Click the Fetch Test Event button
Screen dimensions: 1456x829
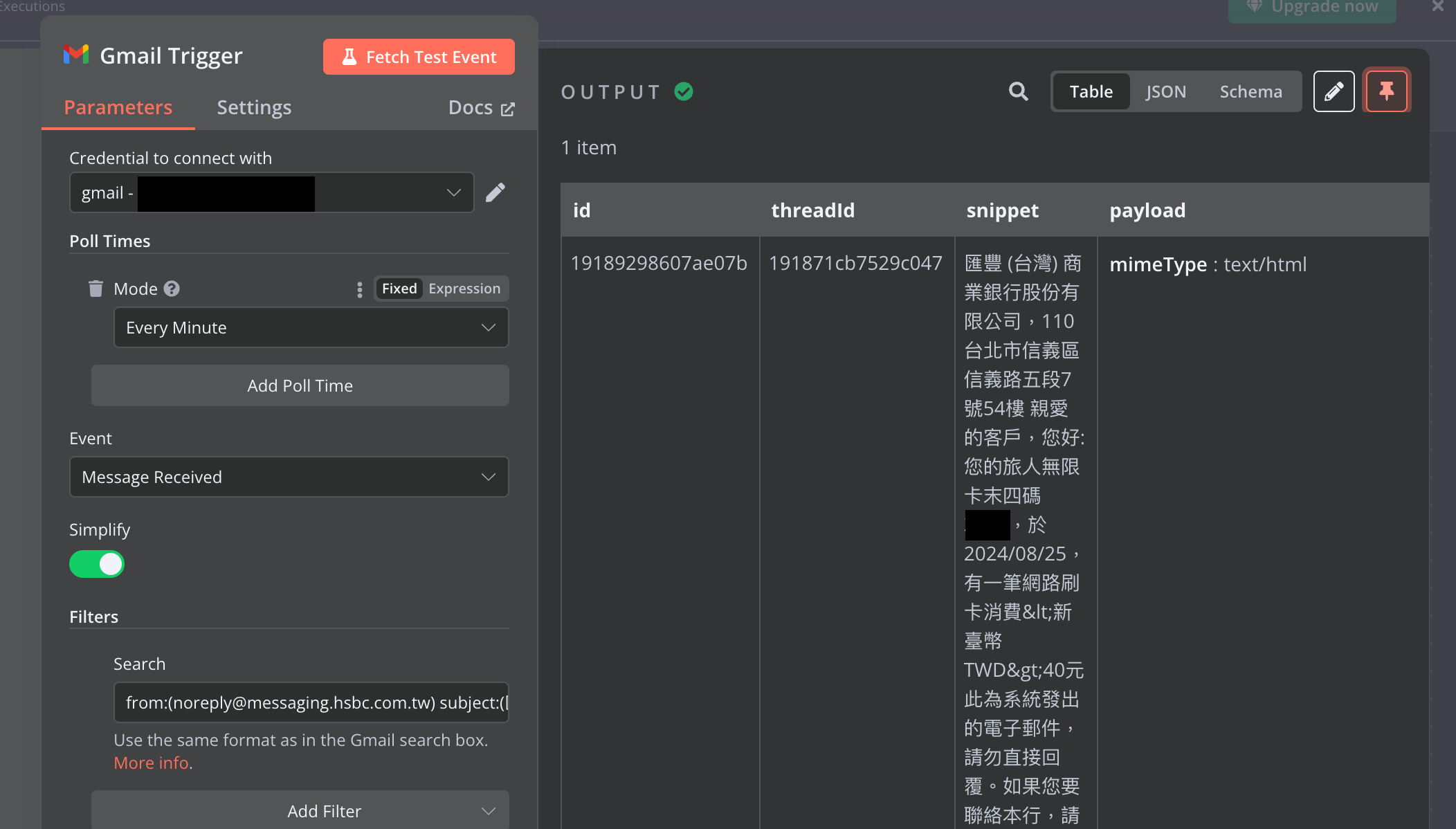point(419,57)
